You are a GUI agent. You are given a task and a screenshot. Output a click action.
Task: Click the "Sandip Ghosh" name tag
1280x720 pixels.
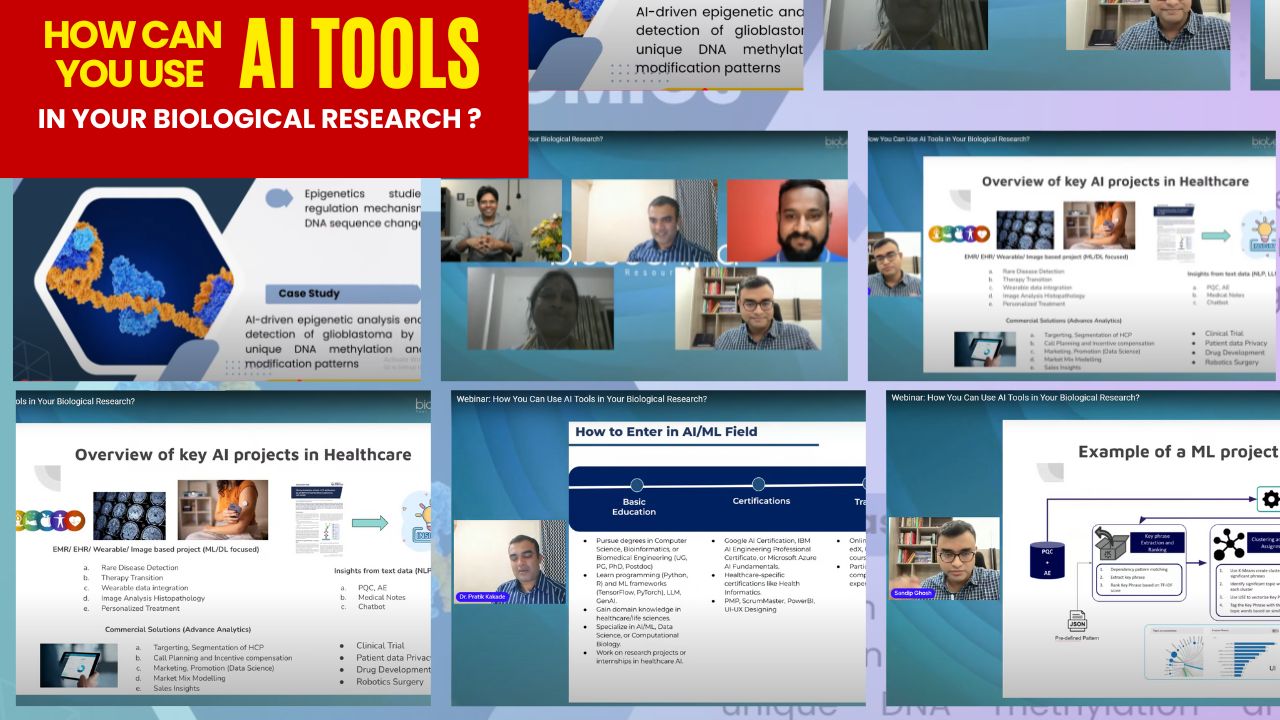point(913,593)
